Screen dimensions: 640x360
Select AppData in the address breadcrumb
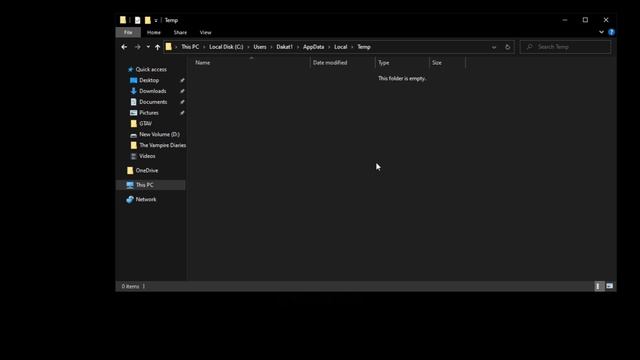(313, 47)
